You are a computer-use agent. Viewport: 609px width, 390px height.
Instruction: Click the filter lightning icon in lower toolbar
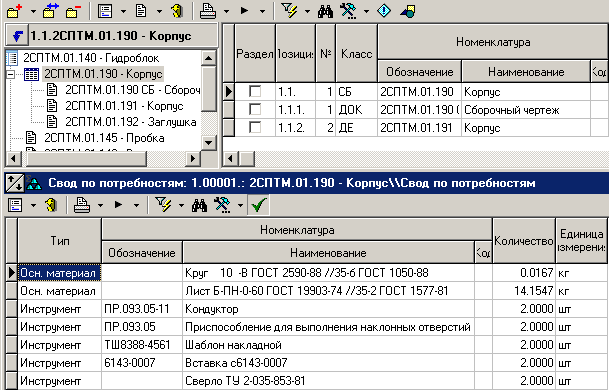163,205
